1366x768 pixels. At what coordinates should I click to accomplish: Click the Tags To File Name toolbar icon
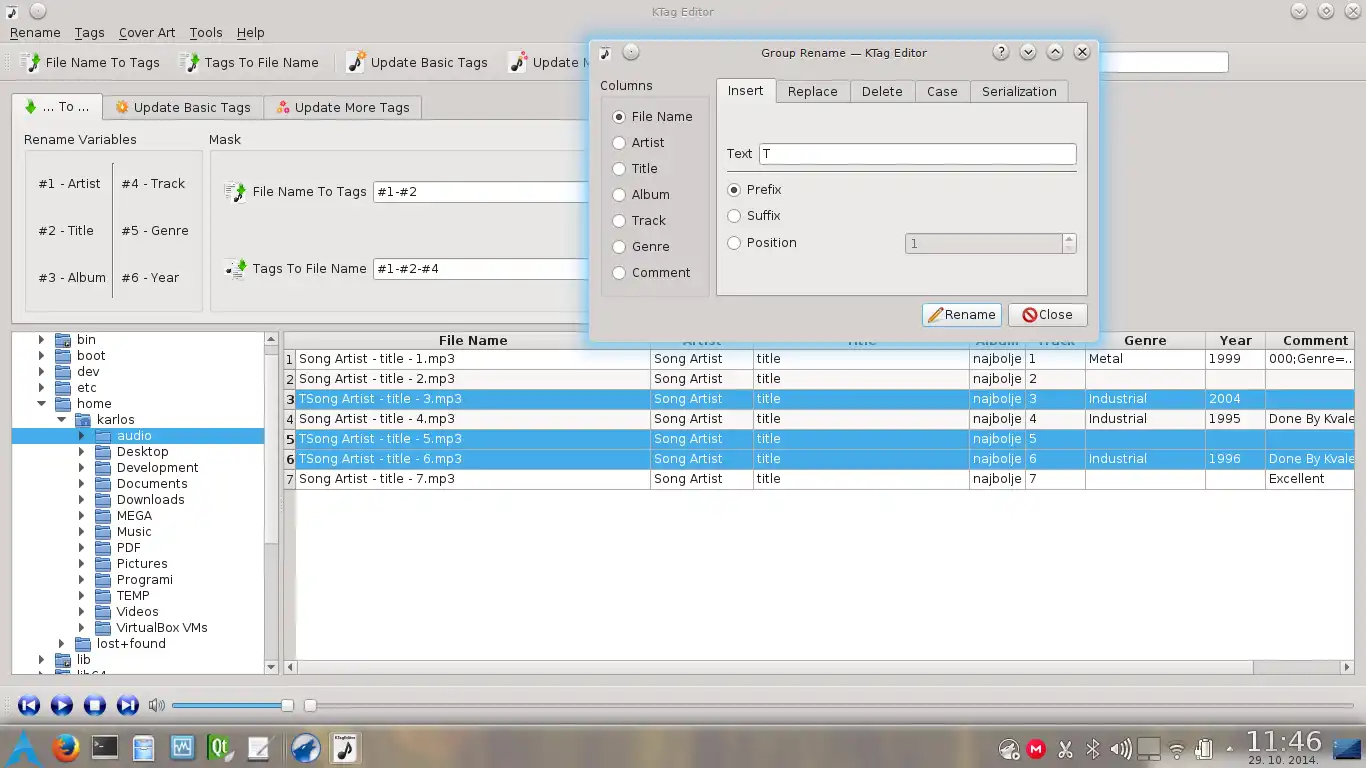tap(189, 62)
